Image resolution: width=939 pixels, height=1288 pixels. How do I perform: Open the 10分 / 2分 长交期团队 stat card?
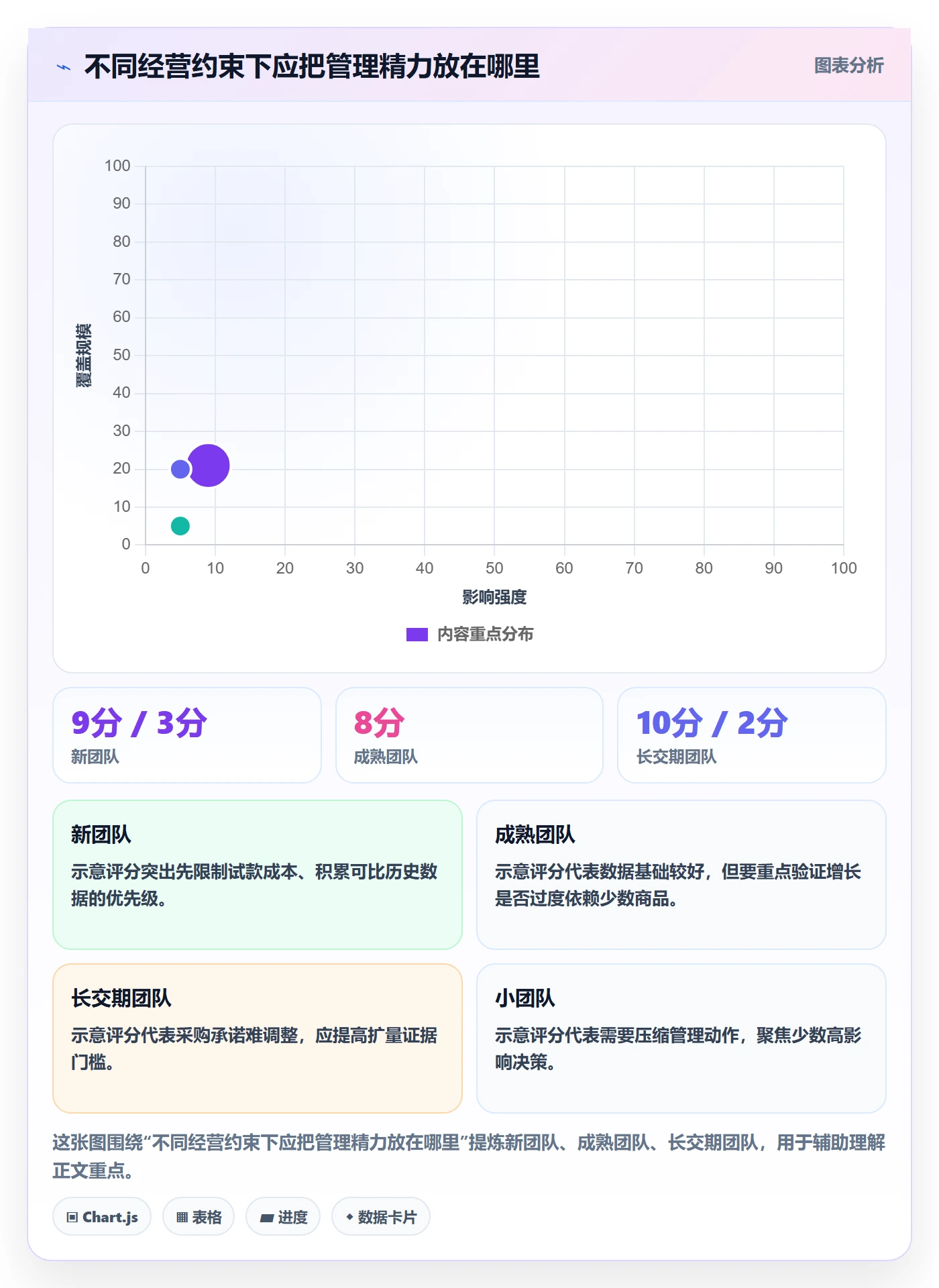coord(752,735)
